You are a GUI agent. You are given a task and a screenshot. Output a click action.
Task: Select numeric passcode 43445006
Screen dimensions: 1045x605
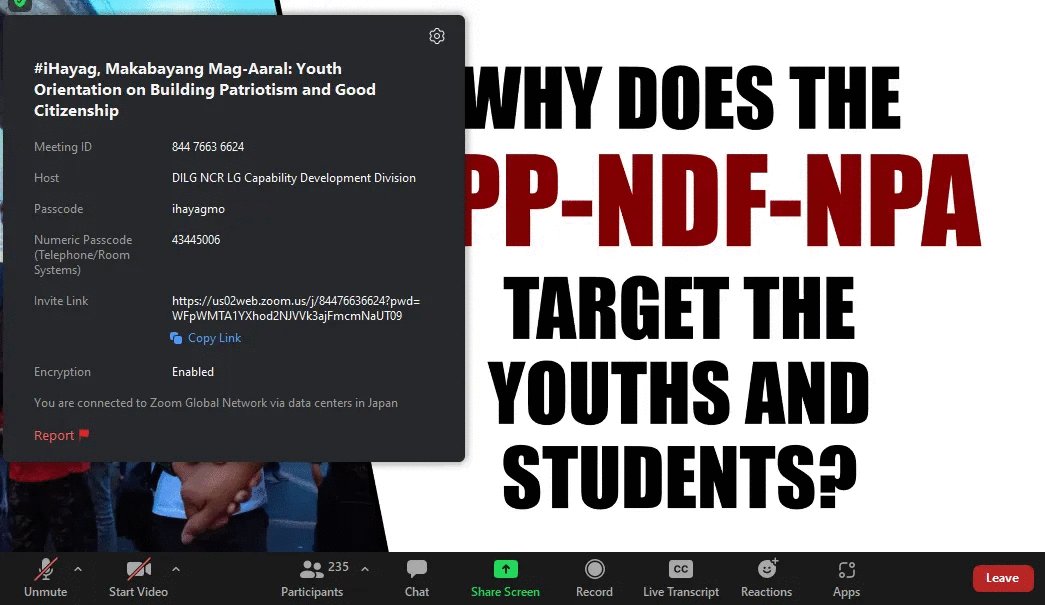(x=196, y=239)
